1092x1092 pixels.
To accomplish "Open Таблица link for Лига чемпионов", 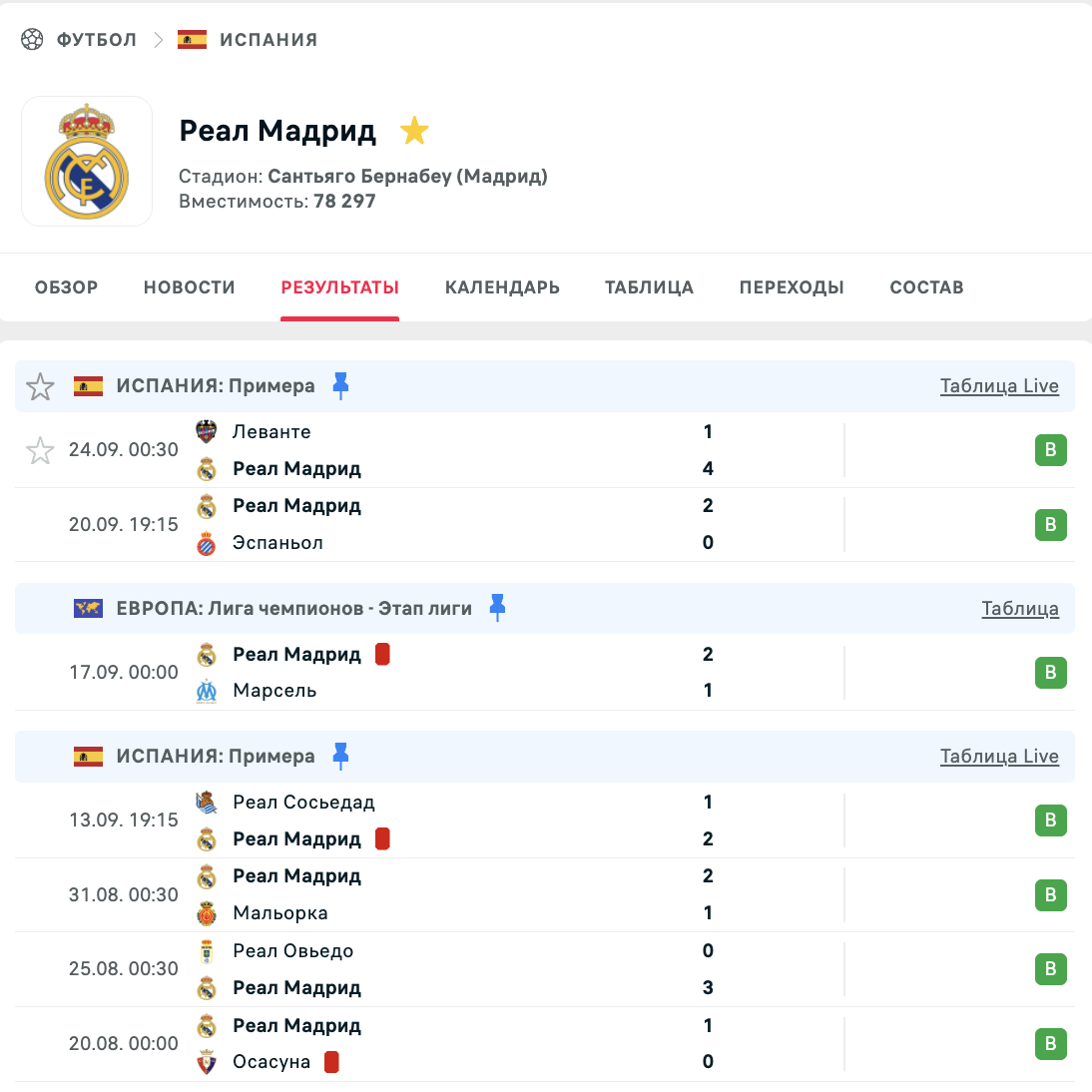I will pyautogui.click(x=1020, y=609).
